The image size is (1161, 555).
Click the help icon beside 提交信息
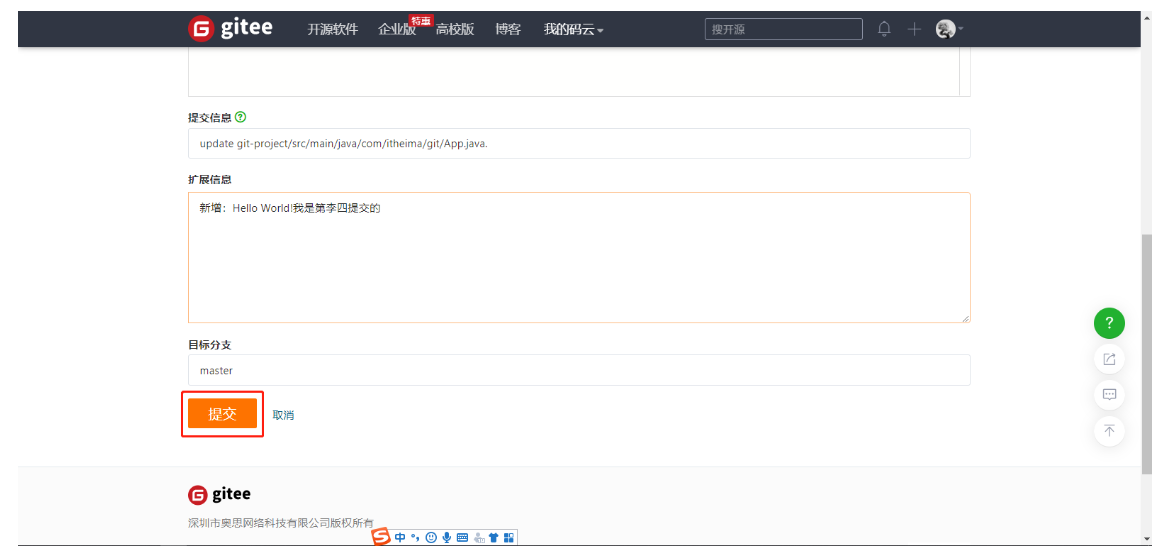(240, 117)
